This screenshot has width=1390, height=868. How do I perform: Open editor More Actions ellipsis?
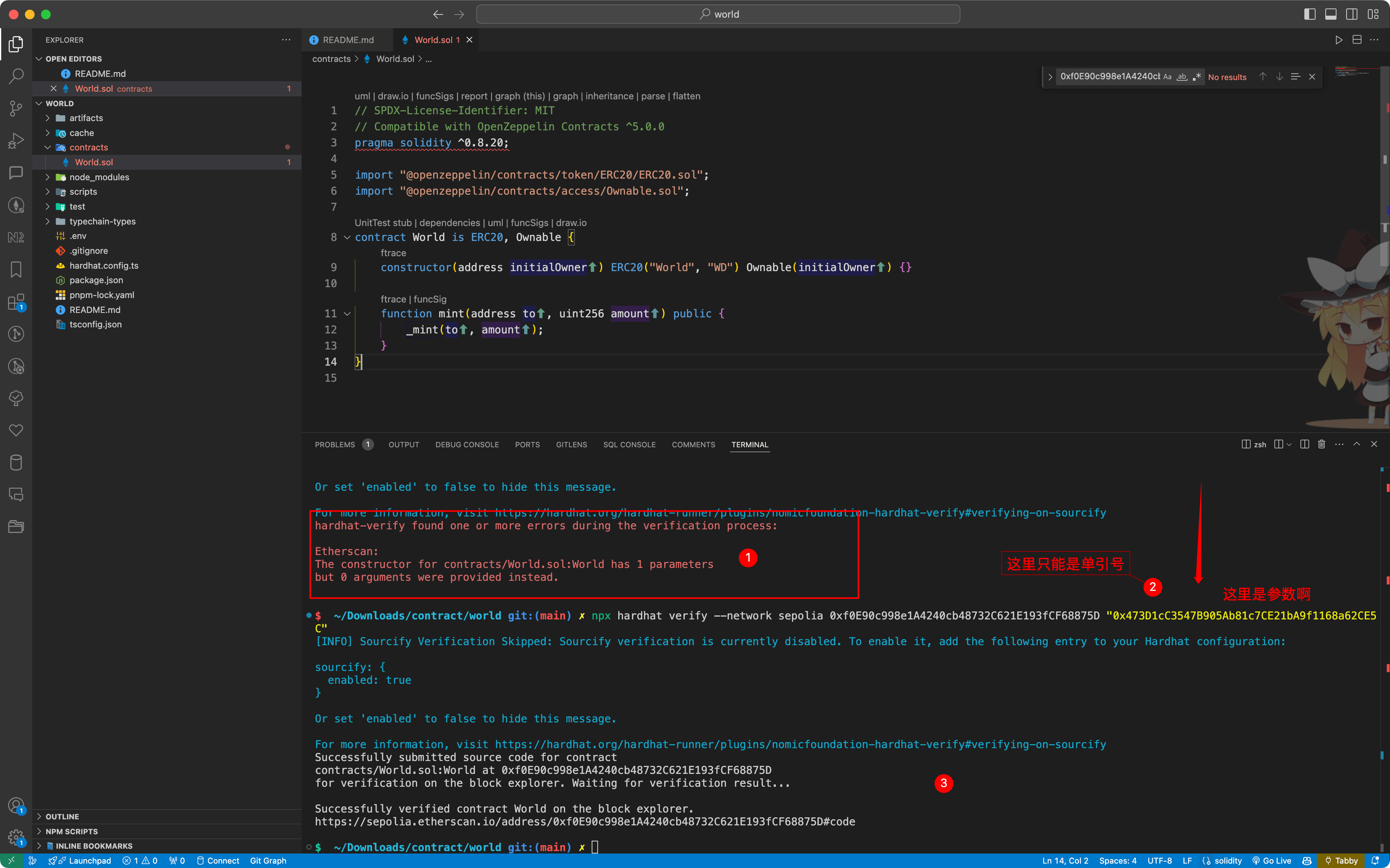point(1374,39)
